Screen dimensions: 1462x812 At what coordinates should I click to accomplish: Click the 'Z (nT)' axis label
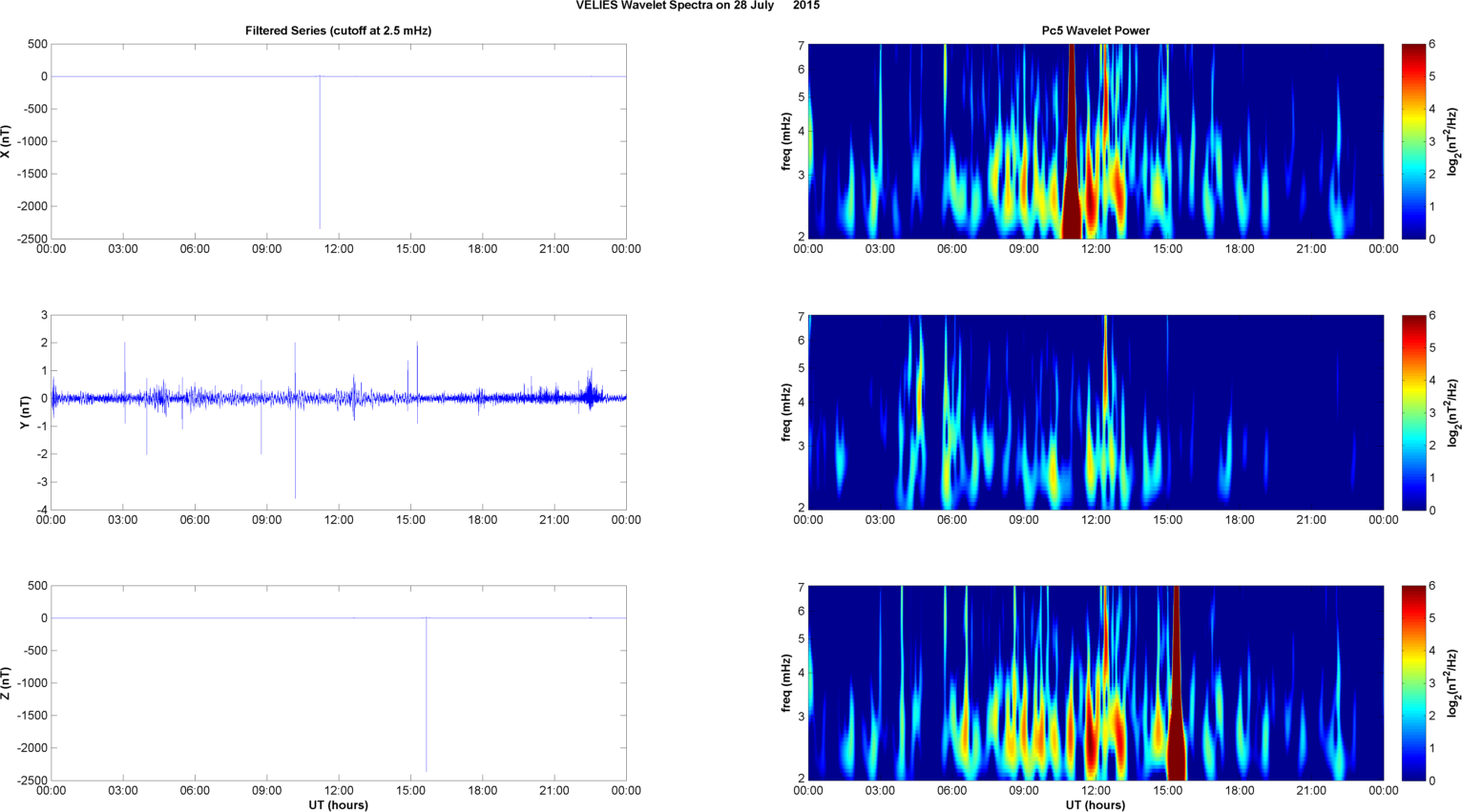pos(6,683)
